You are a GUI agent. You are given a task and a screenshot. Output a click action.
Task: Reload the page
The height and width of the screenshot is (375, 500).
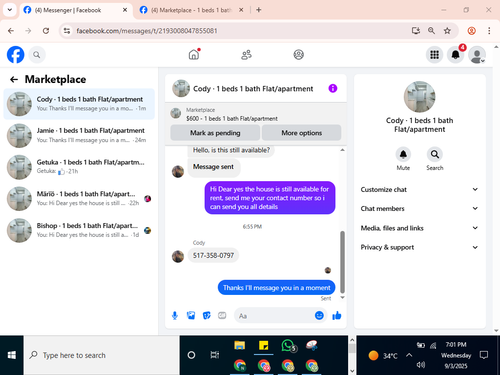point(46,31)
